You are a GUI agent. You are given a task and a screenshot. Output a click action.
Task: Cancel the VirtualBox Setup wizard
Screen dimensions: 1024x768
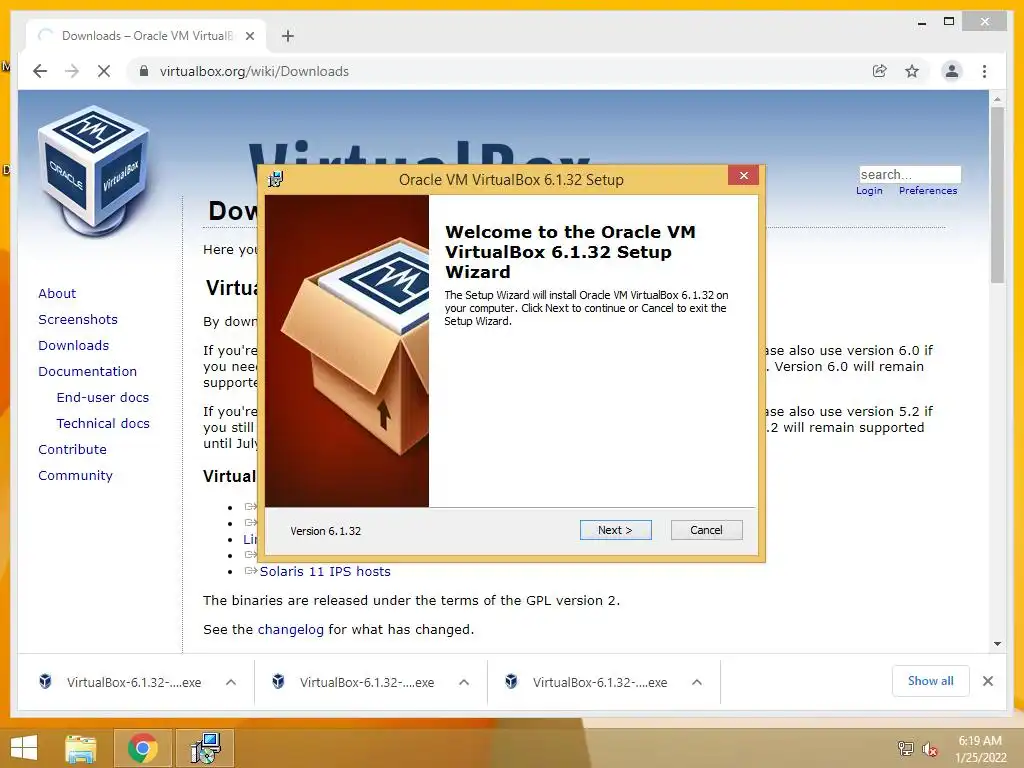click(x=706, y=530)
